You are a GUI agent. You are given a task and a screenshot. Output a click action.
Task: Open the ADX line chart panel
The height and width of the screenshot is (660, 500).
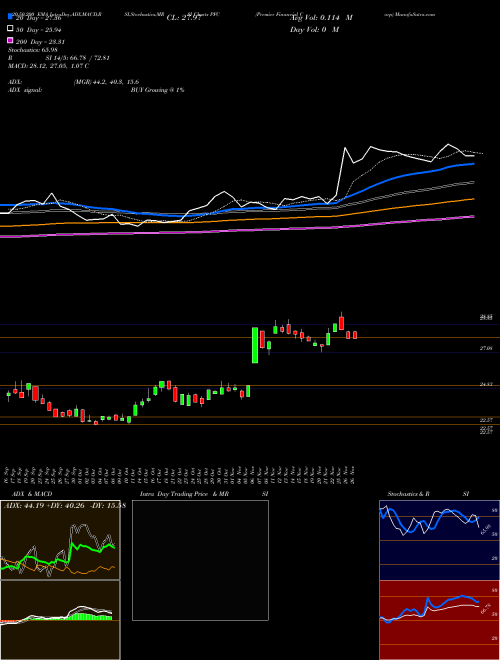[60, 540]
